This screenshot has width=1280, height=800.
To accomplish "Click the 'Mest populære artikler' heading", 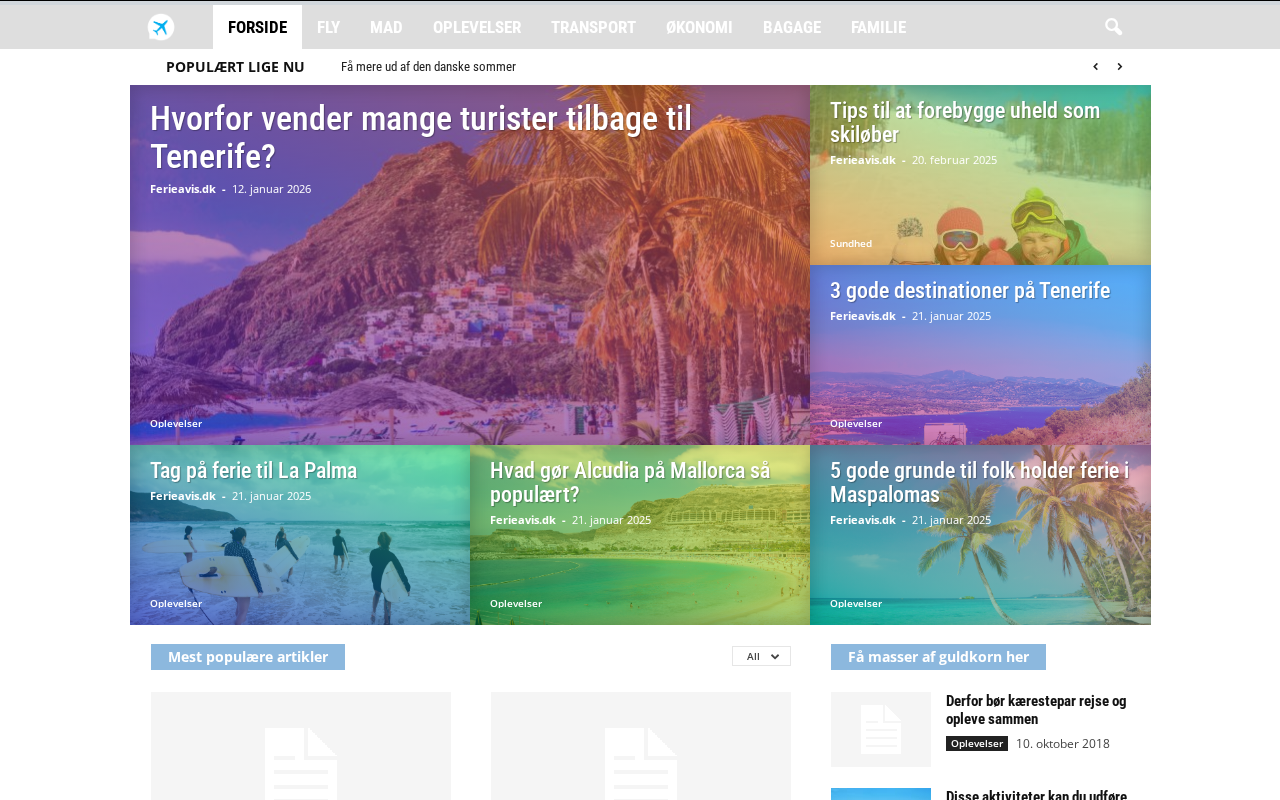I will click(x=248, y=657).
